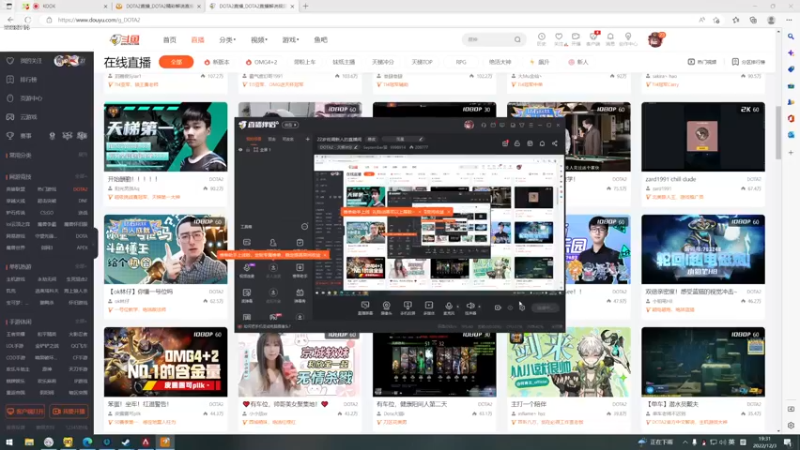
Task: Click the search magnifier icon in Douyu header
Action: point(517,39)
